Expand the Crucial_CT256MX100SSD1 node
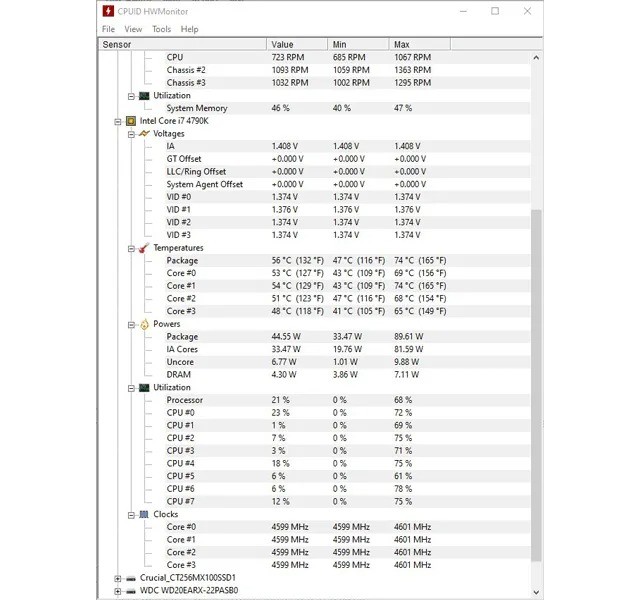The width and height of the screenshot is (640, 600). tap(118, 578)
